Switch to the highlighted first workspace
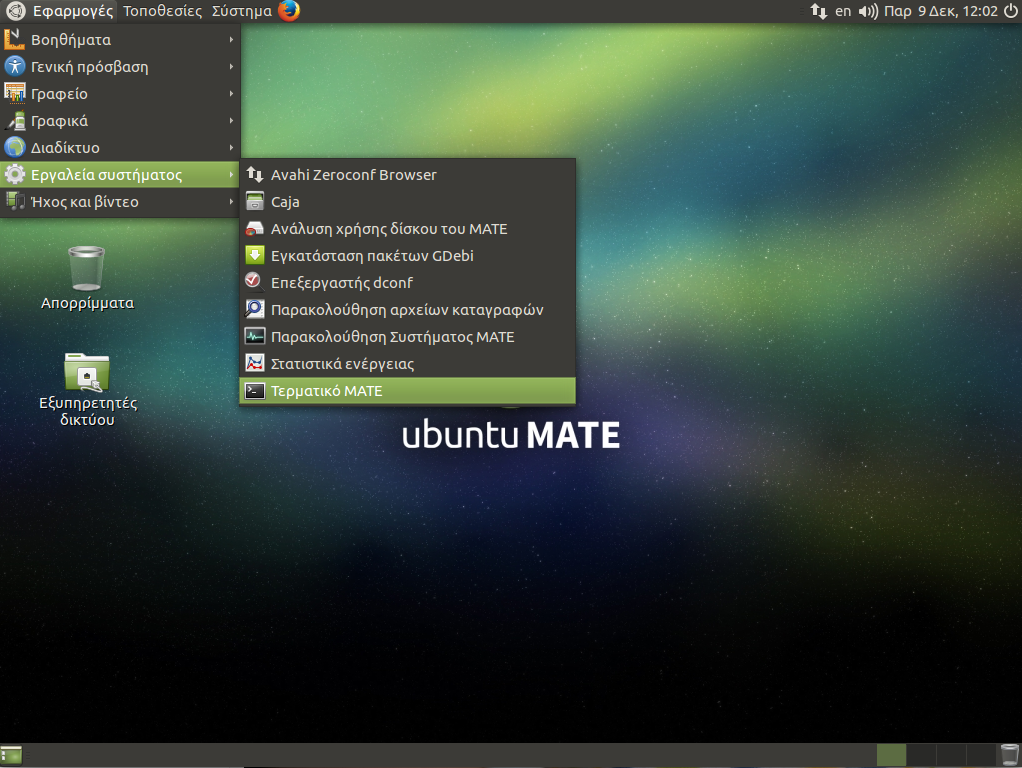1022x768 pixels. tap(892, 756)
